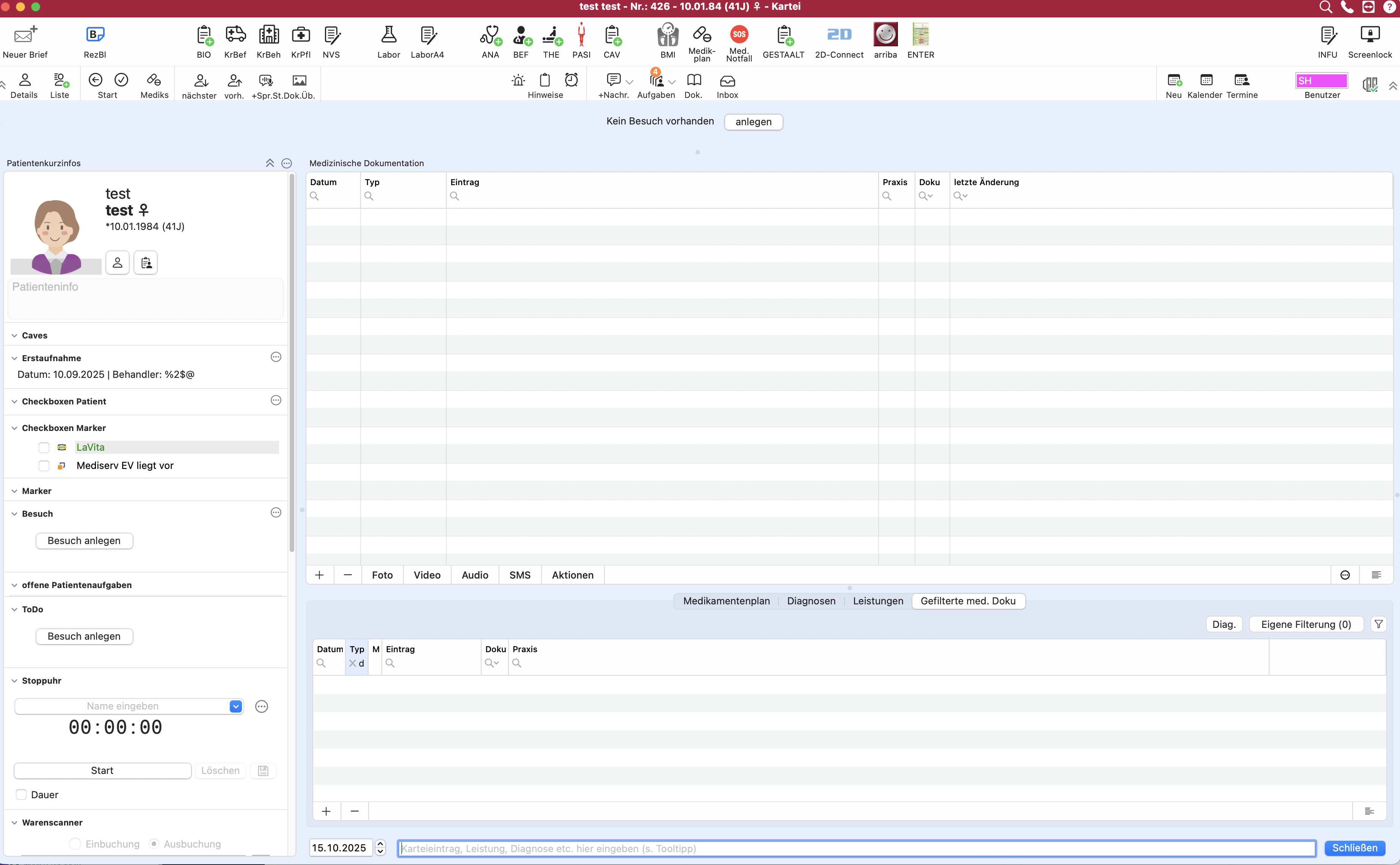Check the LaVita marker checkbox

click(x=44, y=447)
